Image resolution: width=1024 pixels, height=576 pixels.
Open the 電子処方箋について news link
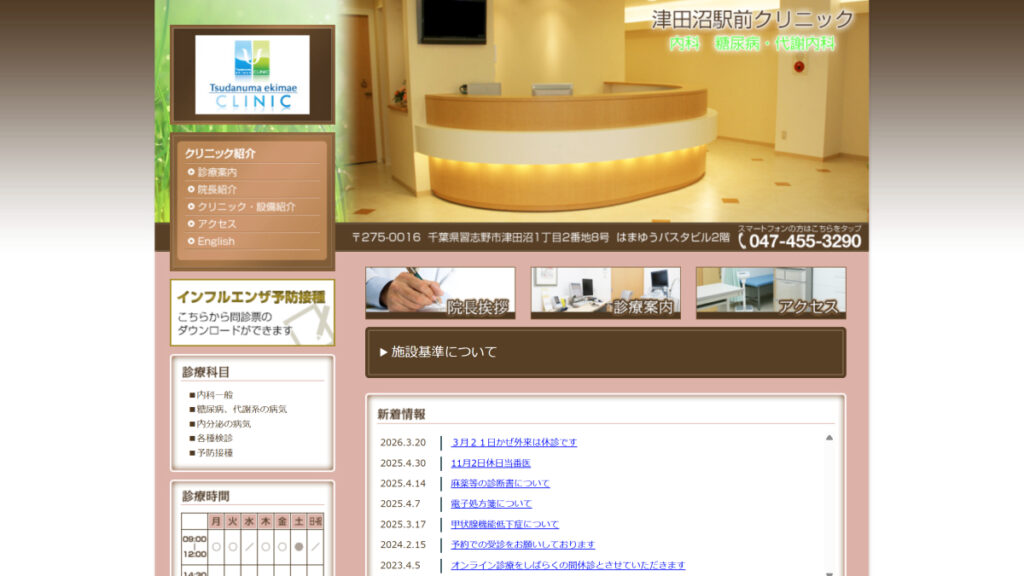click(x=491, y=504)
